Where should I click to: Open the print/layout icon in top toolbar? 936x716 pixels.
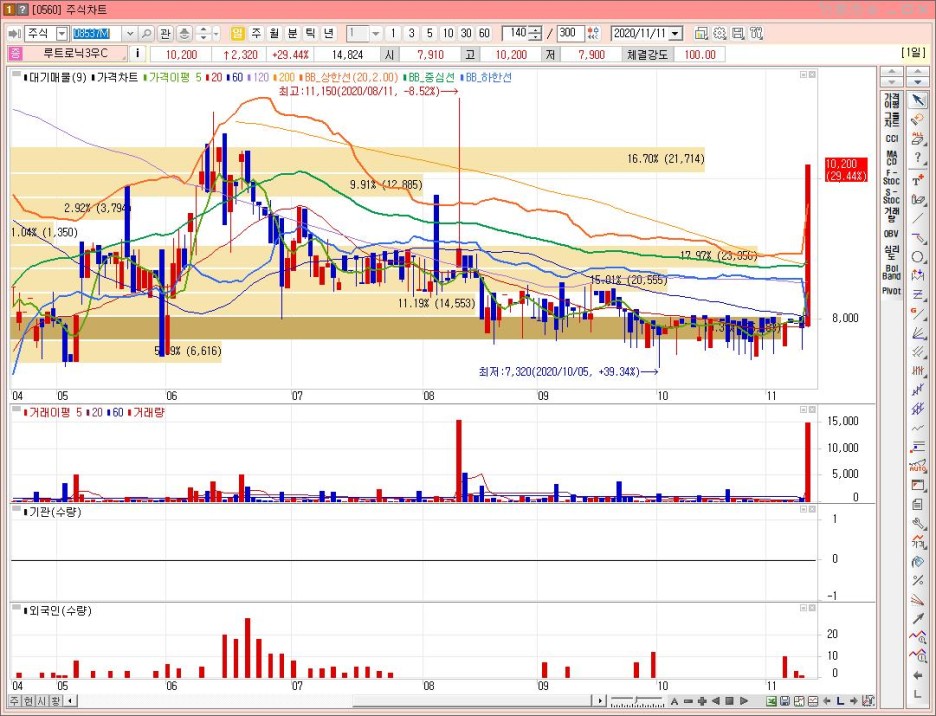(x=738, y=33)
